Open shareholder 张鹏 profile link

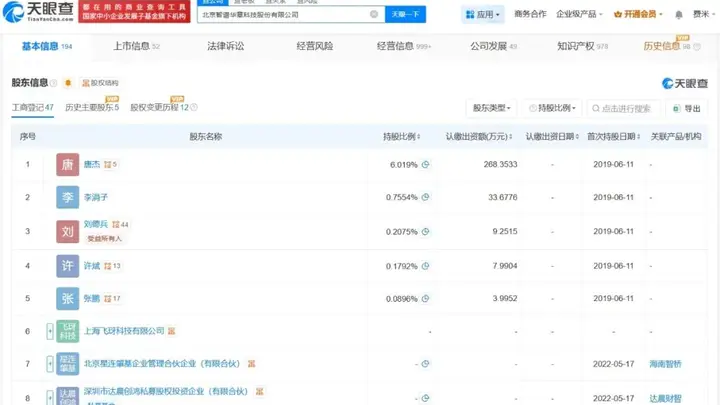pos(92,298)
